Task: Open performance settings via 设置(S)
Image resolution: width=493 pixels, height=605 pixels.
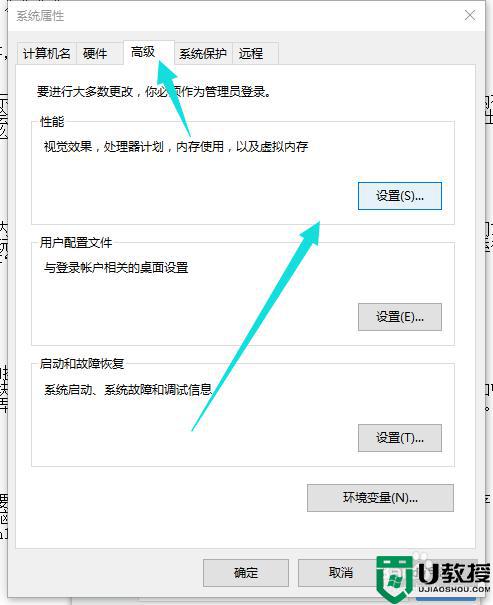Action: pyautogui.click(x=400, y=196)
